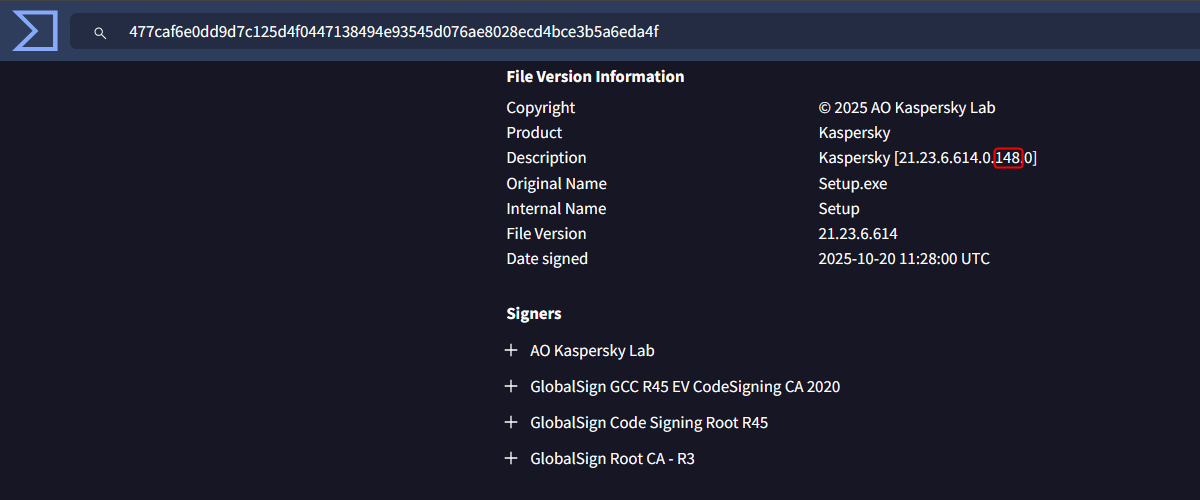Click the date signed timestamp value
Image resolution: width=1200 pixels, height=500 pixels.
(904, 259)
